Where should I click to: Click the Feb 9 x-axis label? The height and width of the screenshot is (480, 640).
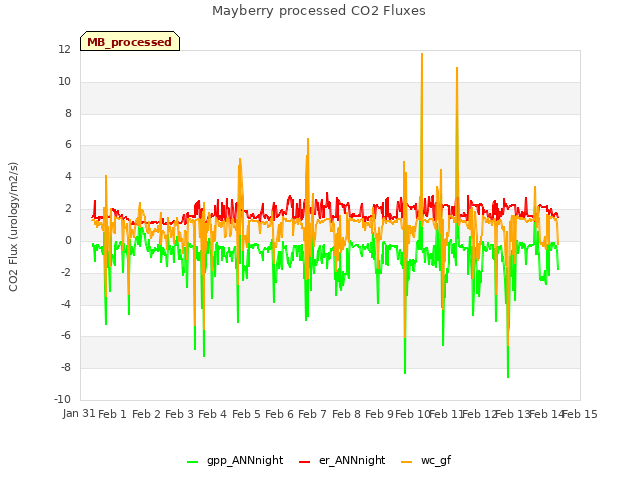click(379, 414)
